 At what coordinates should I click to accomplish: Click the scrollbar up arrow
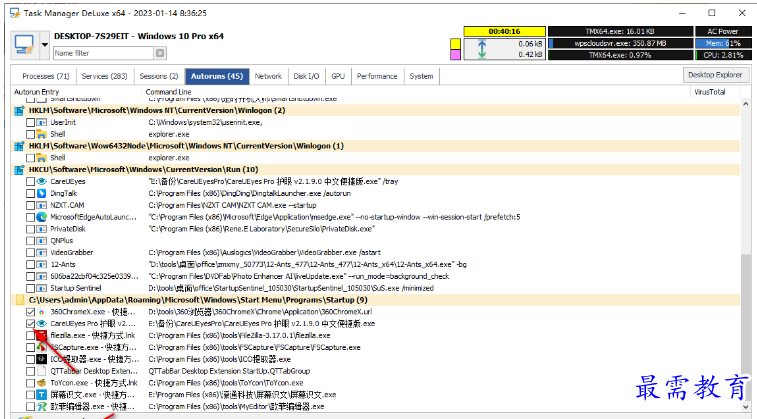click(x=745, y=104)
